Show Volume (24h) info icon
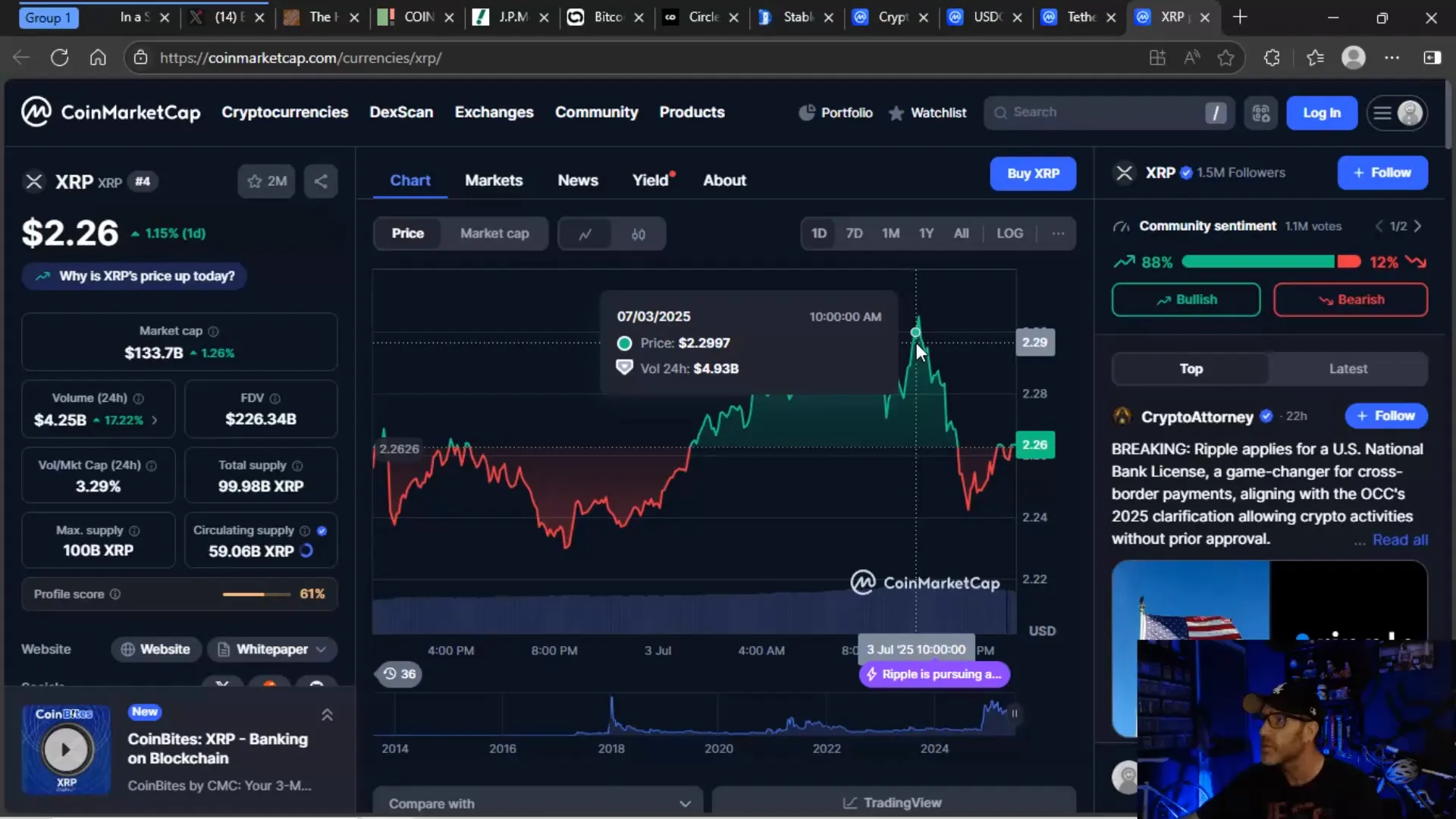The height and width of the screenshot is (819, 1456). pyautogui.click(x=139, y=398)
